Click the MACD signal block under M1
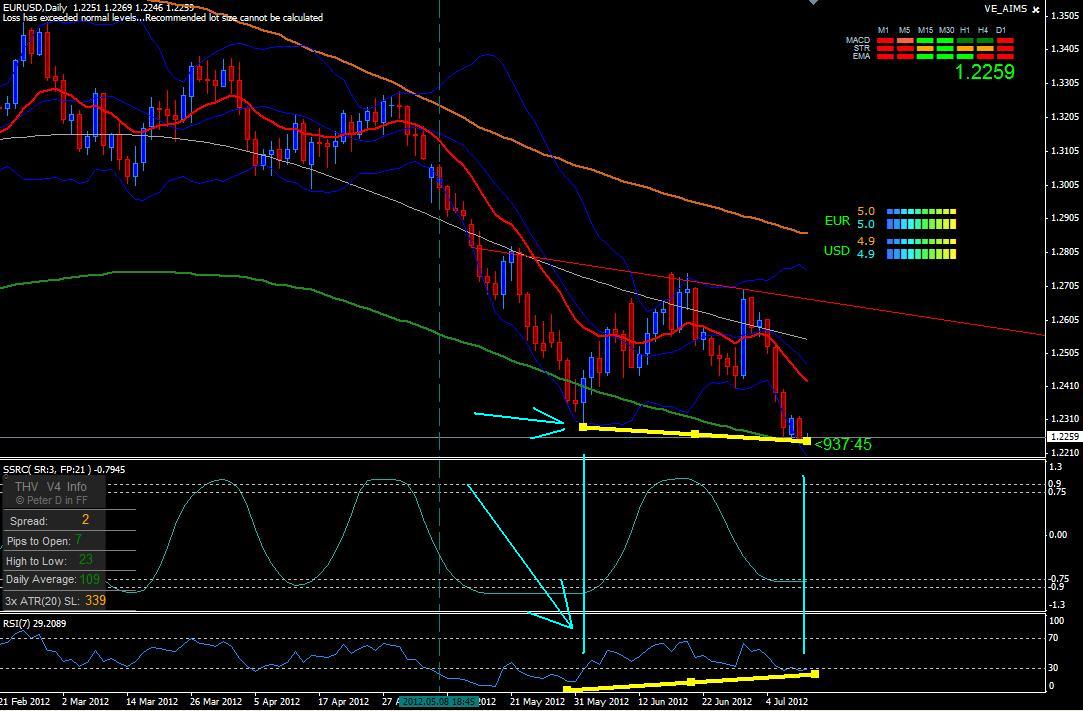 point(885,41)
